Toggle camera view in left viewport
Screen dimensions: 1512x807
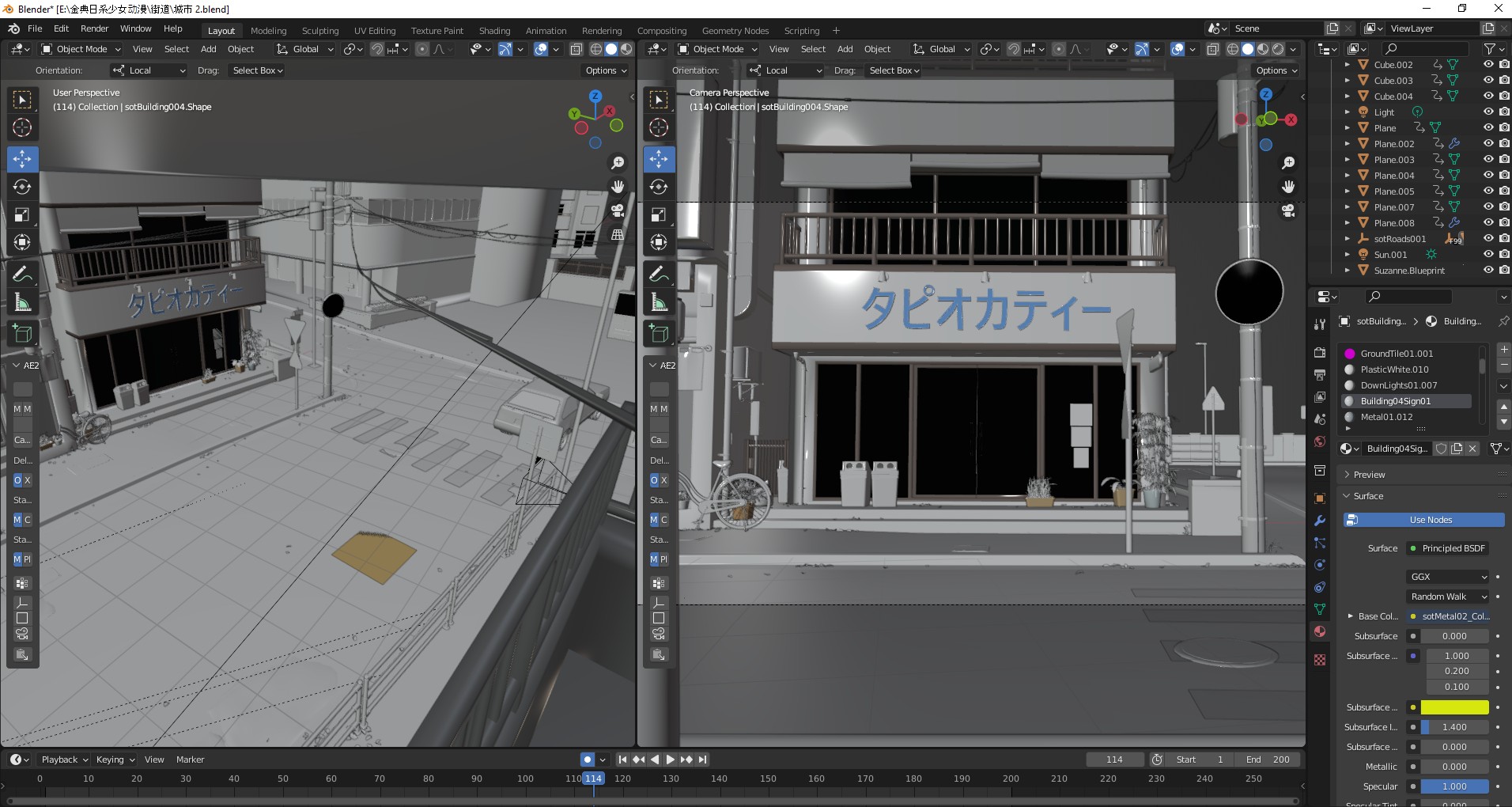(618, 210)
